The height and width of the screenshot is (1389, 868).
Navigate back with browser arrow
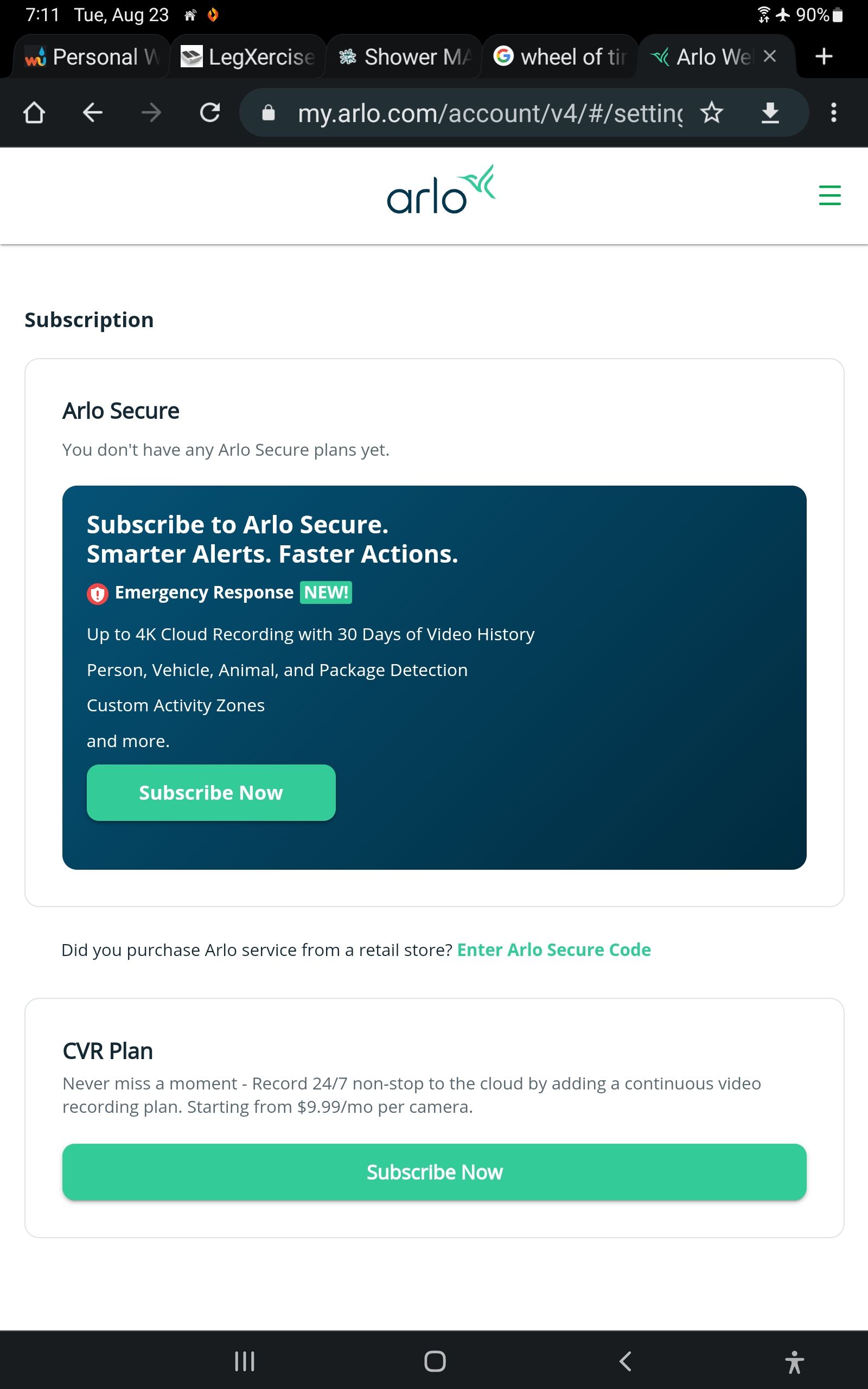pos(92,112)
